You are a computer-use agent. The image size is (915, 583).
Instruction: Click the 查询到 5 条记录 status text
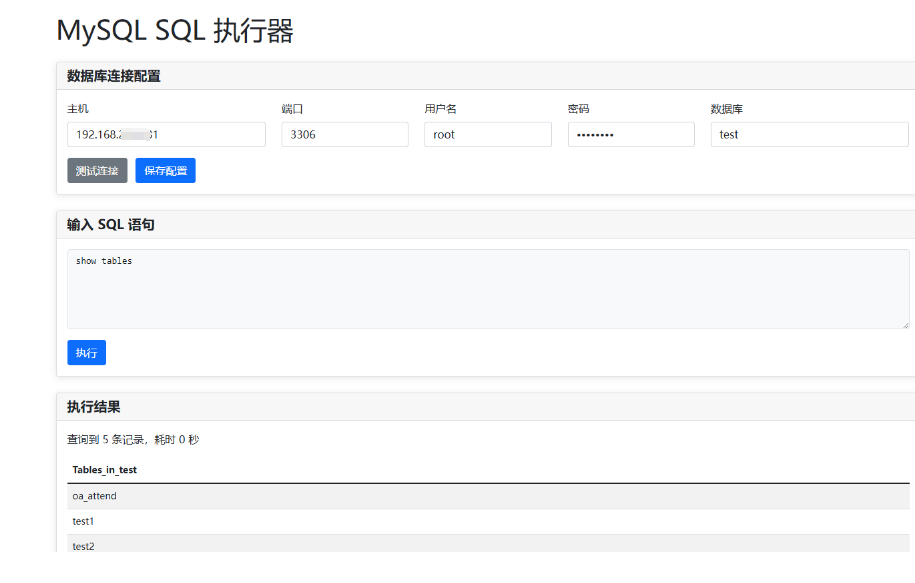(x=133, y=439)
